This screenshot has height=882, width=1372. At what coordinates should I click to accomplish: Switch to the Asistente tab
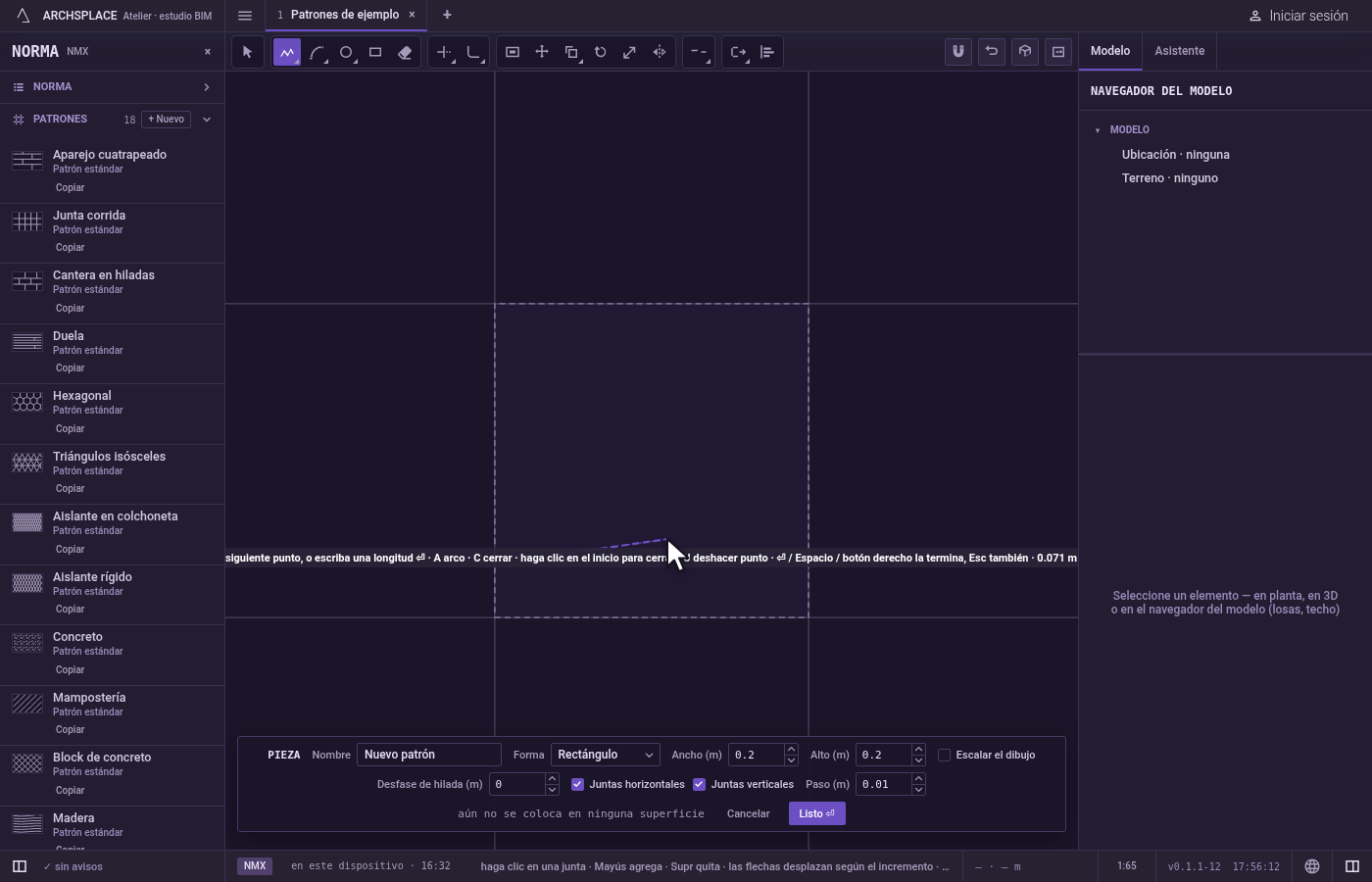(x=1179, y=51)
